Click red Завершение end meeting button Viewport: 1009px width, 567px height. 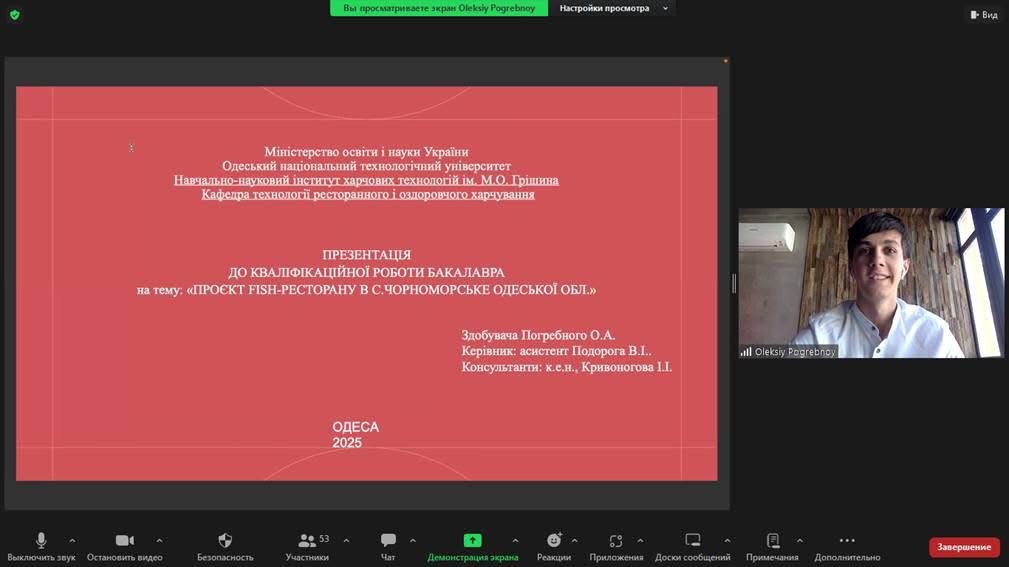tap(964, 547)
